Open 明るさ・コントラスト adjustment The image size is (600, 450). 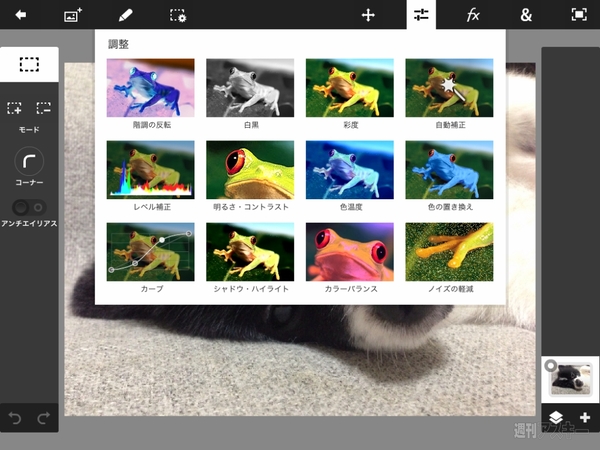[x=250, y=176]
